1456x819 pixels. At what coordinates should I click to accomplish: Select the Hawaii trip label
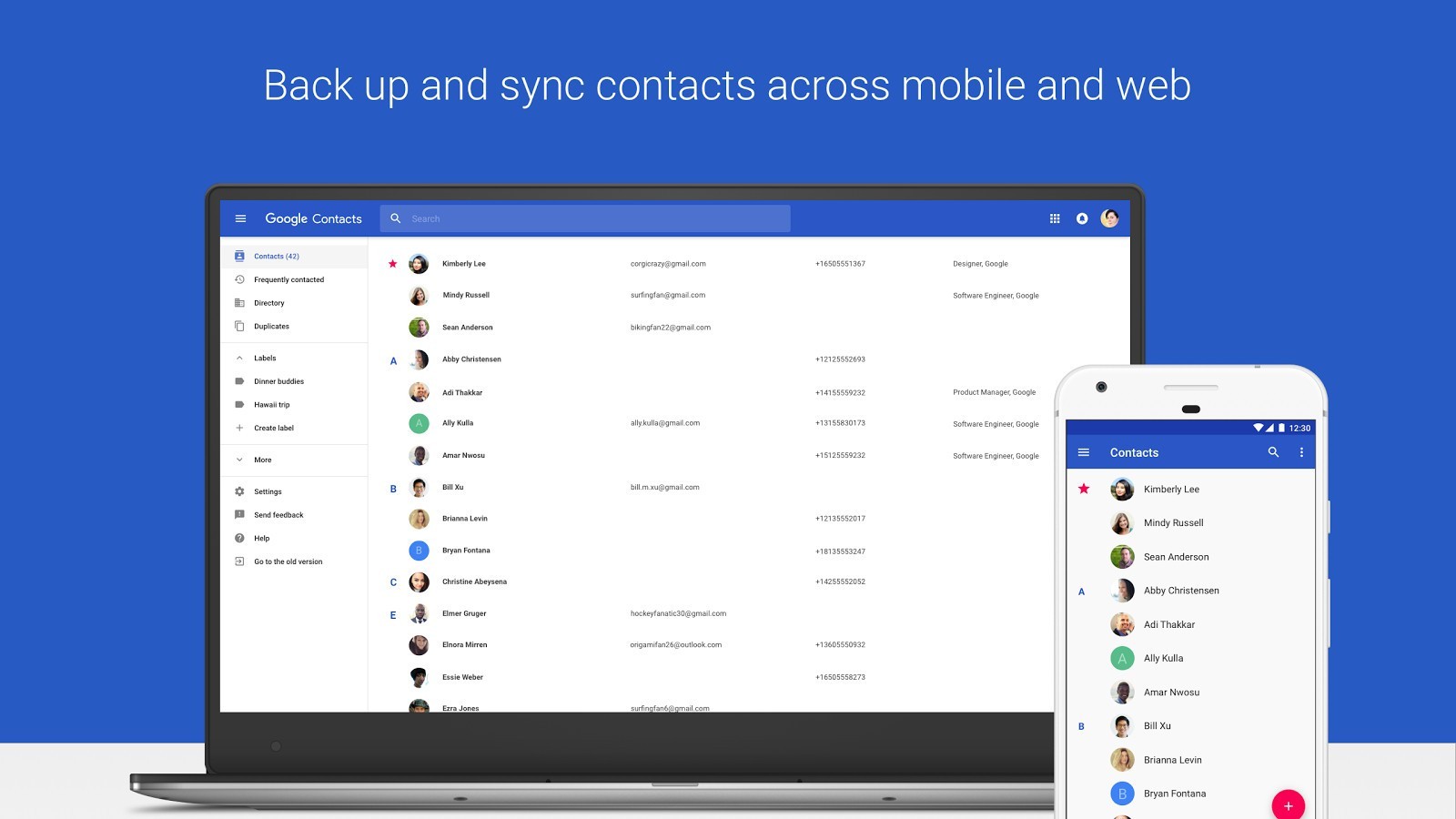coord(271,404)
